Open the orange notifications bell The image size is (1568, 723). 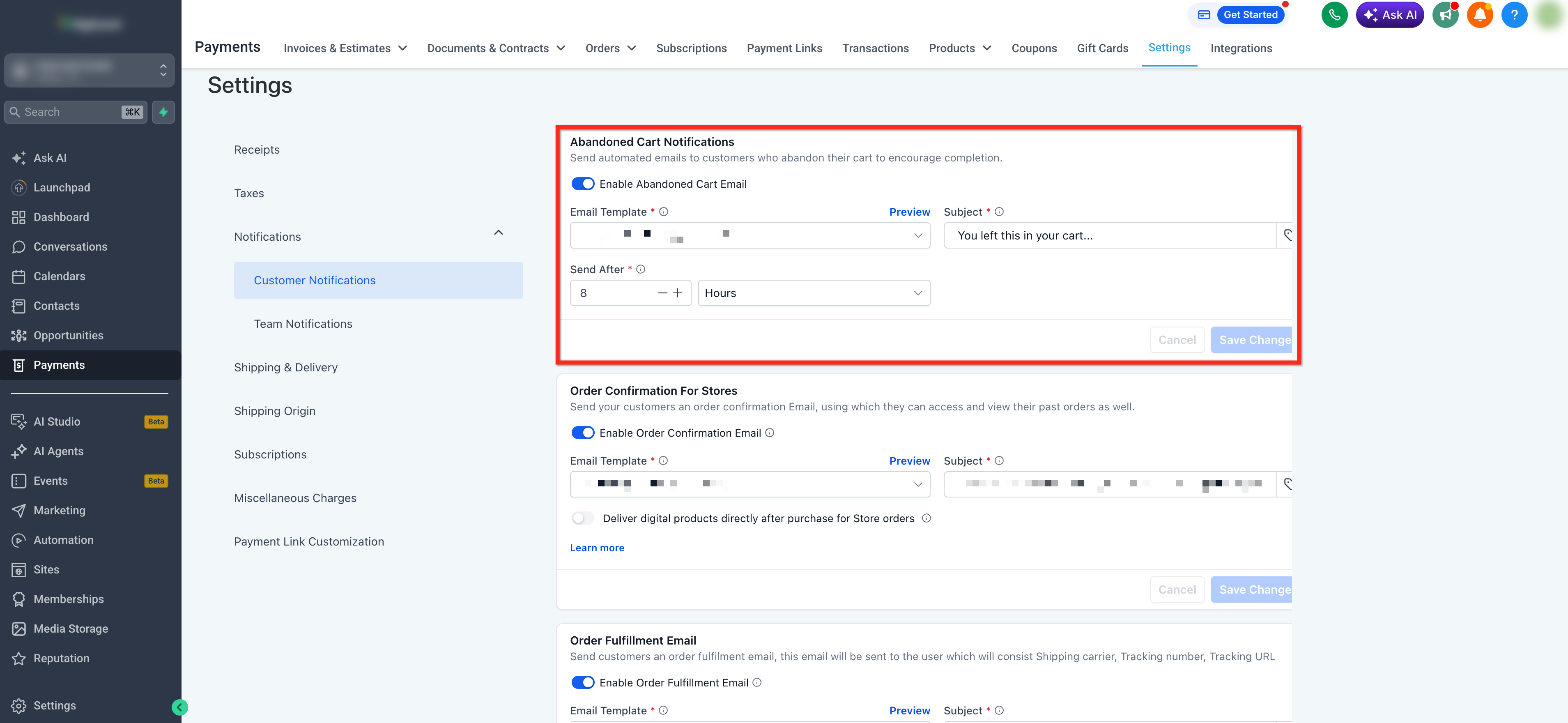(1480, 15)
